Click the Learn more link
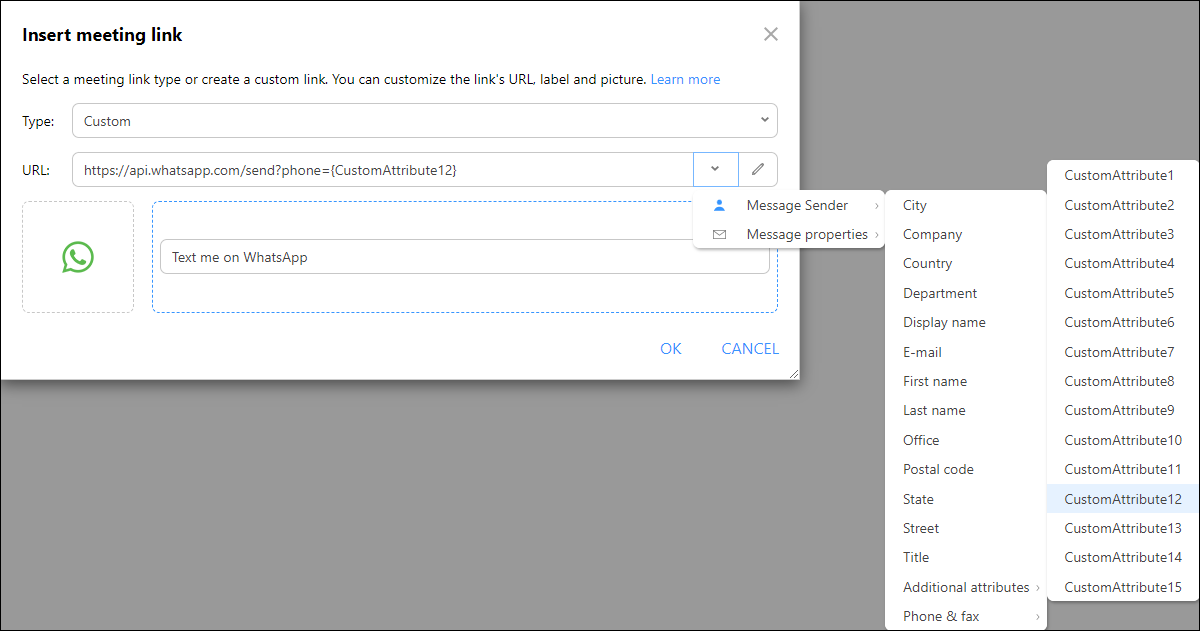The height and width of the screenshot is (631, 1200). coord(685,79)
